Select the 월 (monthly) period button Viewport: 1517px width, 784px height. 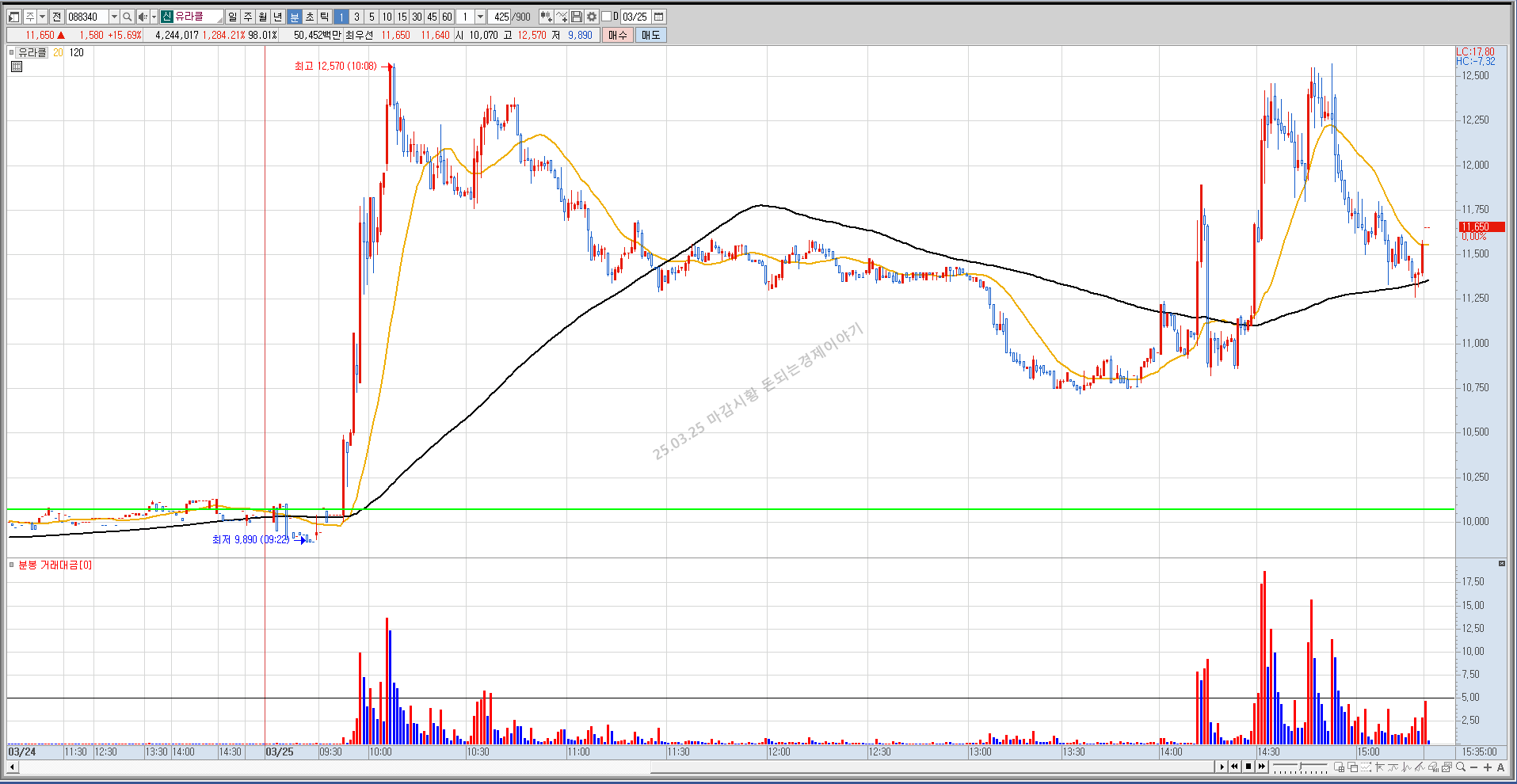[263, 17]
